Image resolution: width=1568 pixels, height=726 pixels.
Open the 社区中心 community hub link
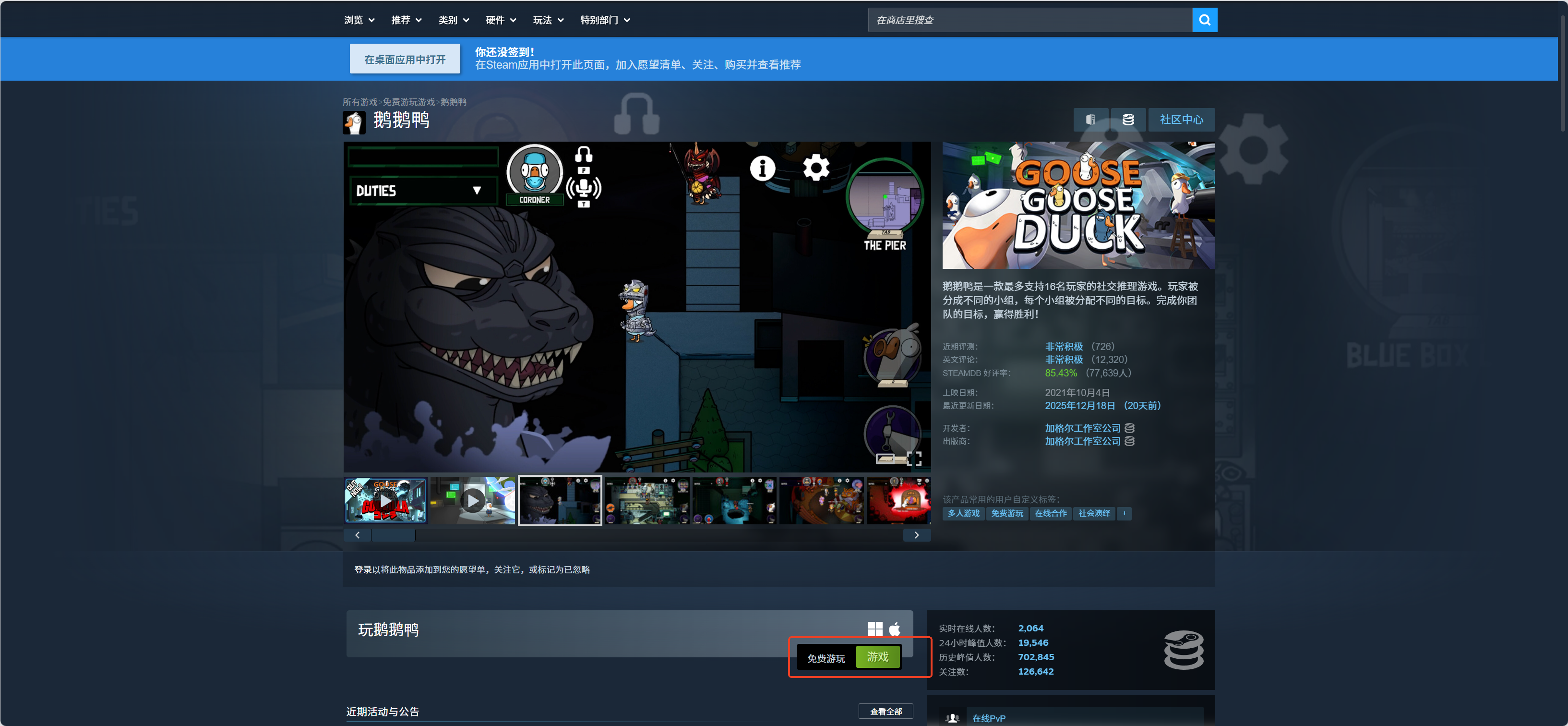(1181, 120)
